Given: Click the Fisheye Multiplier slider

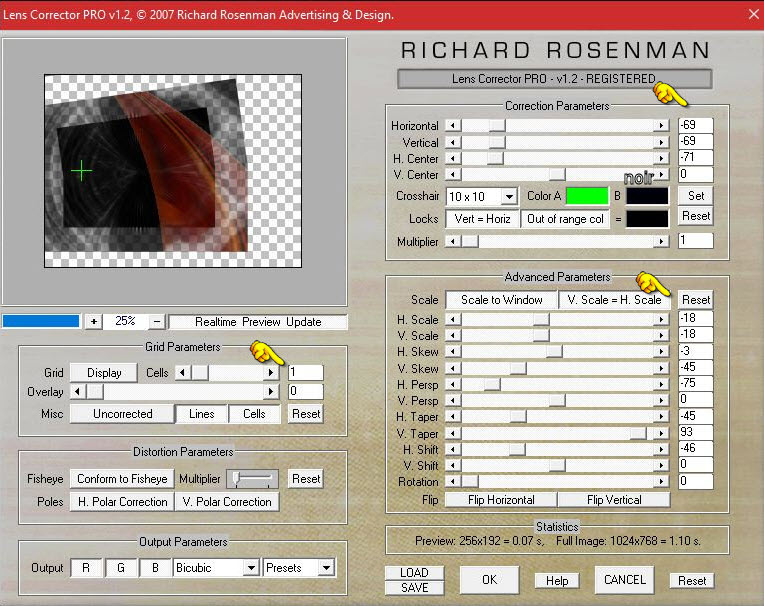Looking at the screenshot, I should pyautogui.click(x=252, y=479).
